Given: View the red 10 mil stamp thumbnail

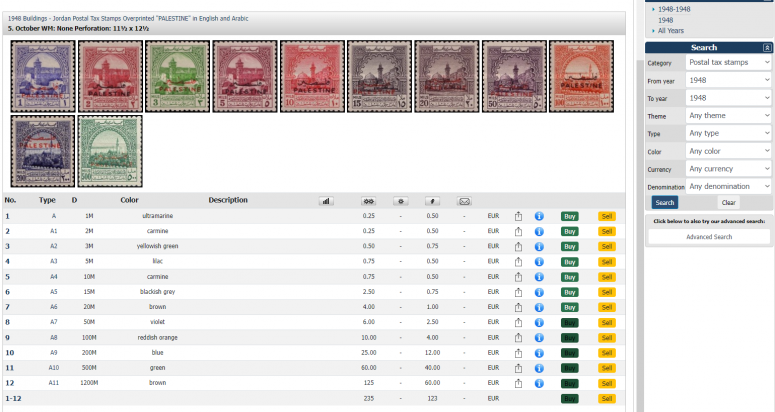Looking at the screenshot, I should pos(312,76).
